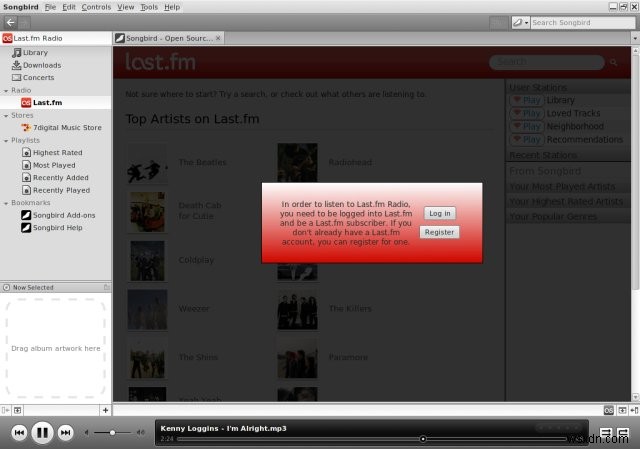This screenshot has height=449, width=640.
Task: Play the Library user station
Action: pos(527,100)
